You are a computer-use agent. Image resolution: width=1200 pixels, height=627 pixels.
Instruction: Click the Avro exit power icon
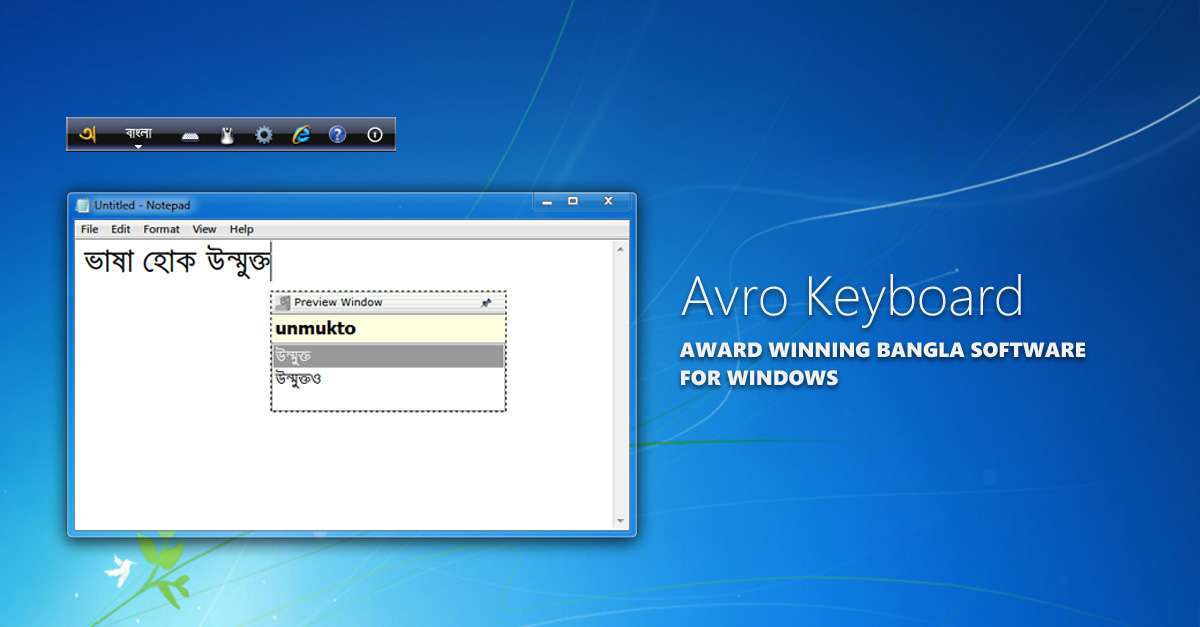(375, 135)
